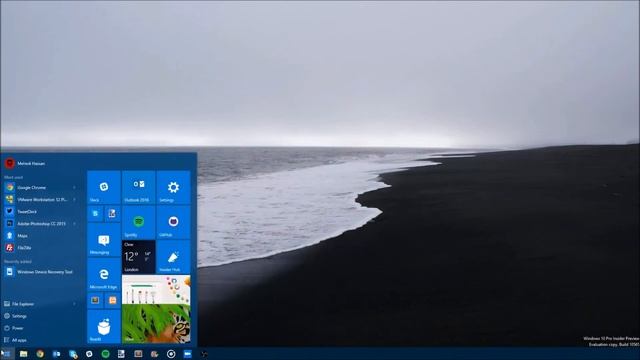The width and height of the screenshot is (640, 360).
Task: Open Google Chrome from the taskbar
Action: 40,354
